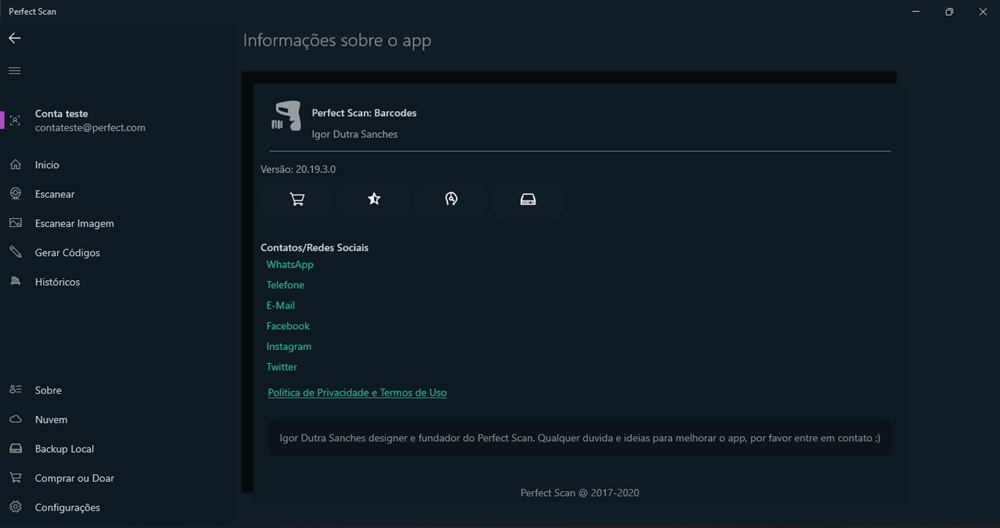Toggle the hamburger menu icon
This screenshot has height=528, width=1000.
pos(15,70)
